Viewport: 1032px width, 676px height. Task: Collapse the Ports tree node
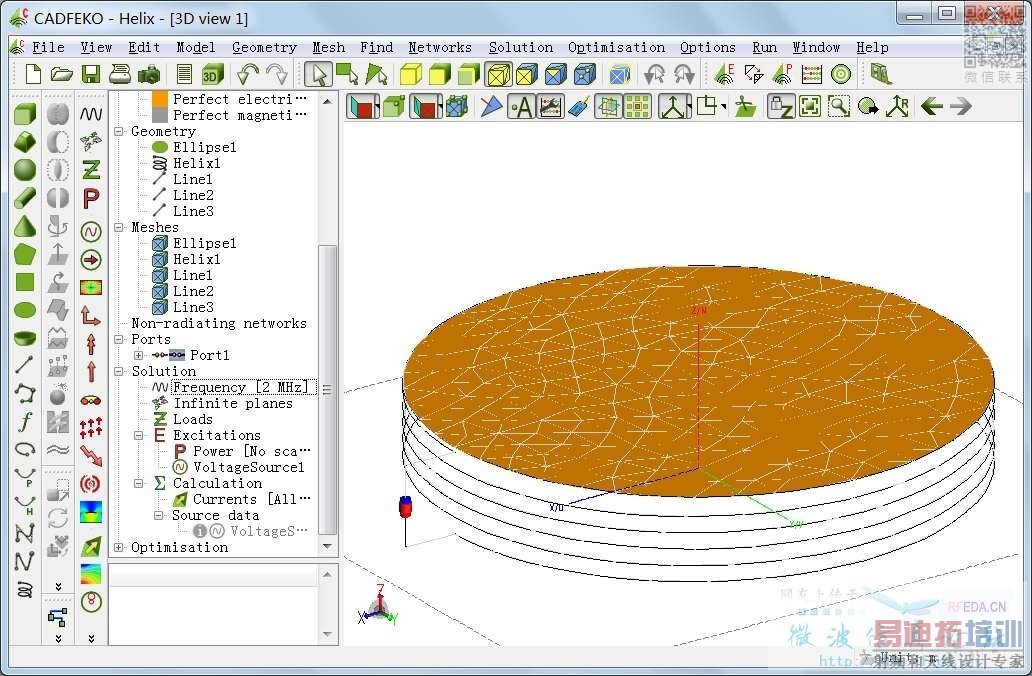click(119, 340)
